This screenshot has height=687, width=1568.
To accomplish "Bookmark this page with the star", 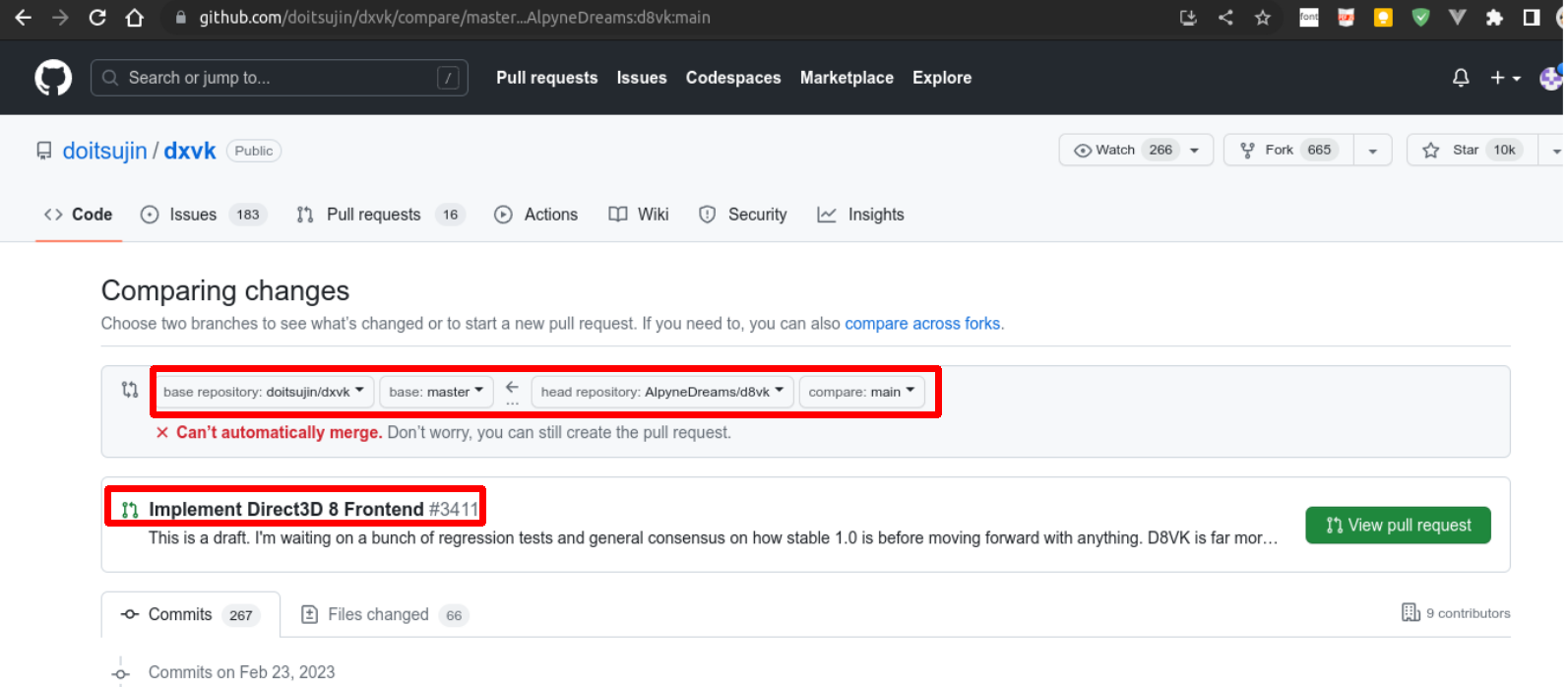I will click(1263, 18).
